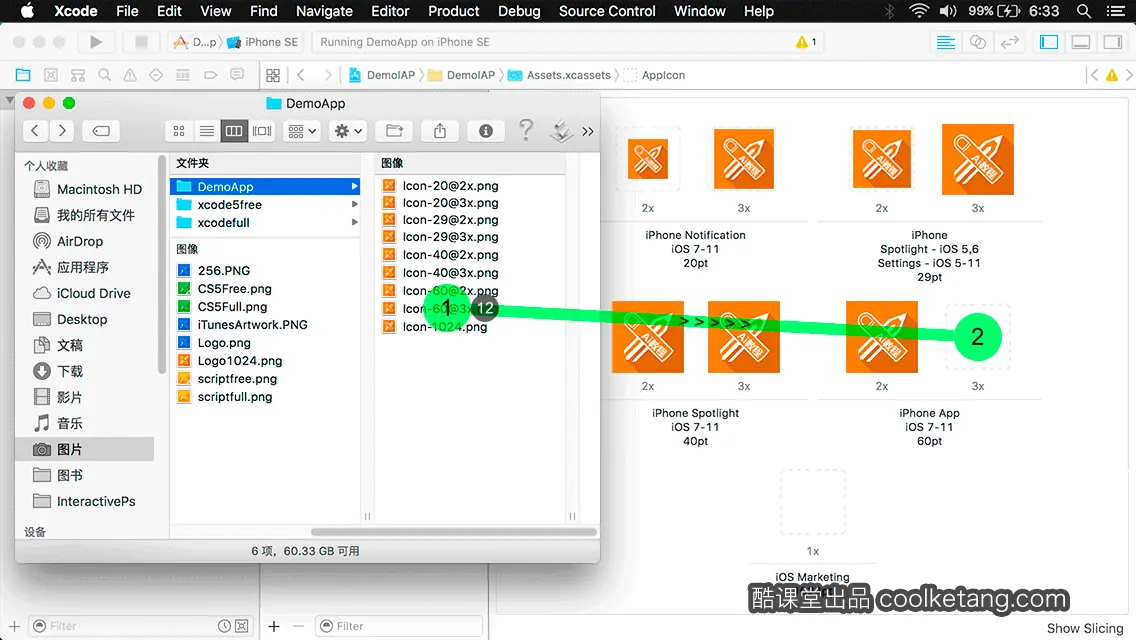Click Show Slicing button
Image resolution: width=1136 pixels, height=640 pixels.
tap(1085, 628)
